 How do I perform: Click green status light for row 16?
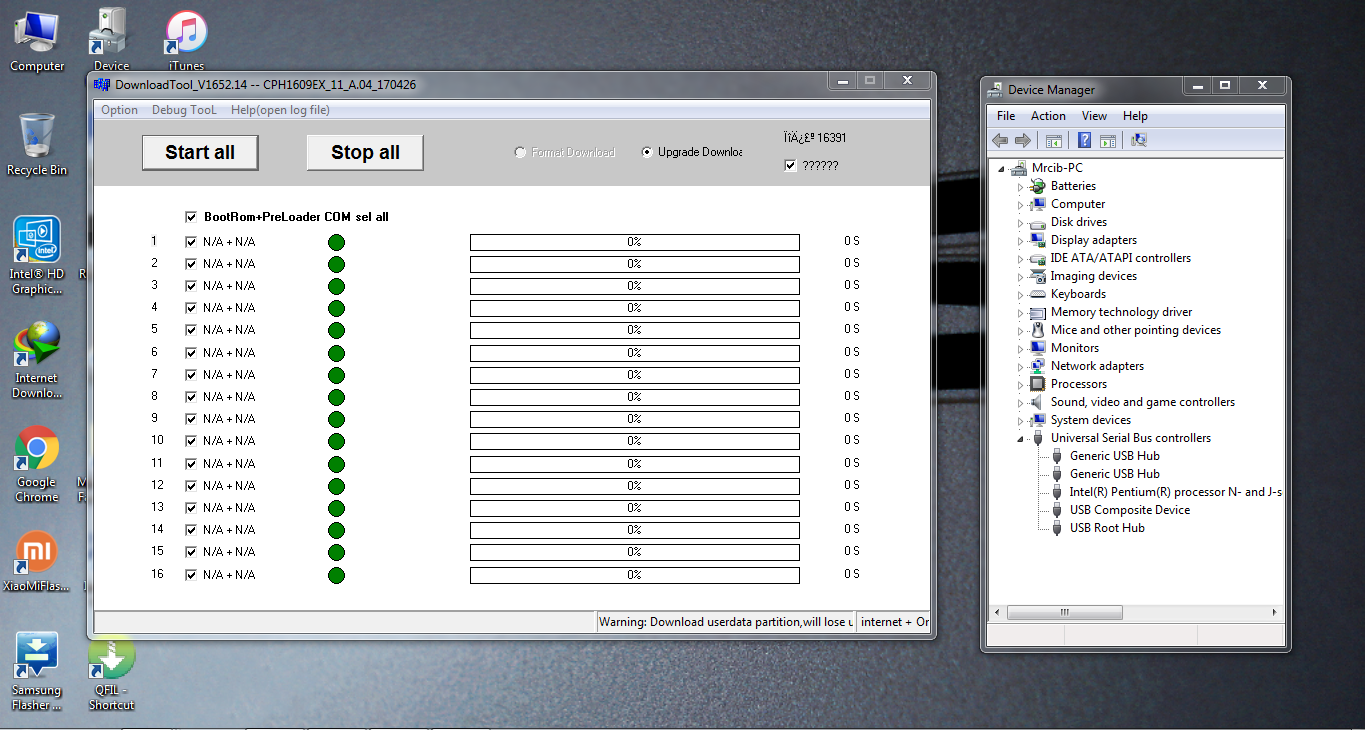pos(336,575)
